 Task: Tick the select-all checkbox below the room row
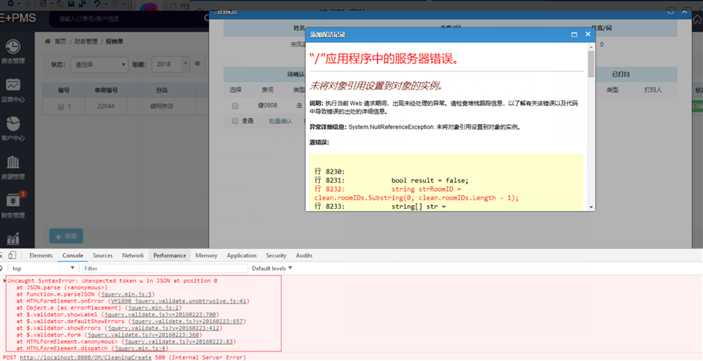coord(235,121)
